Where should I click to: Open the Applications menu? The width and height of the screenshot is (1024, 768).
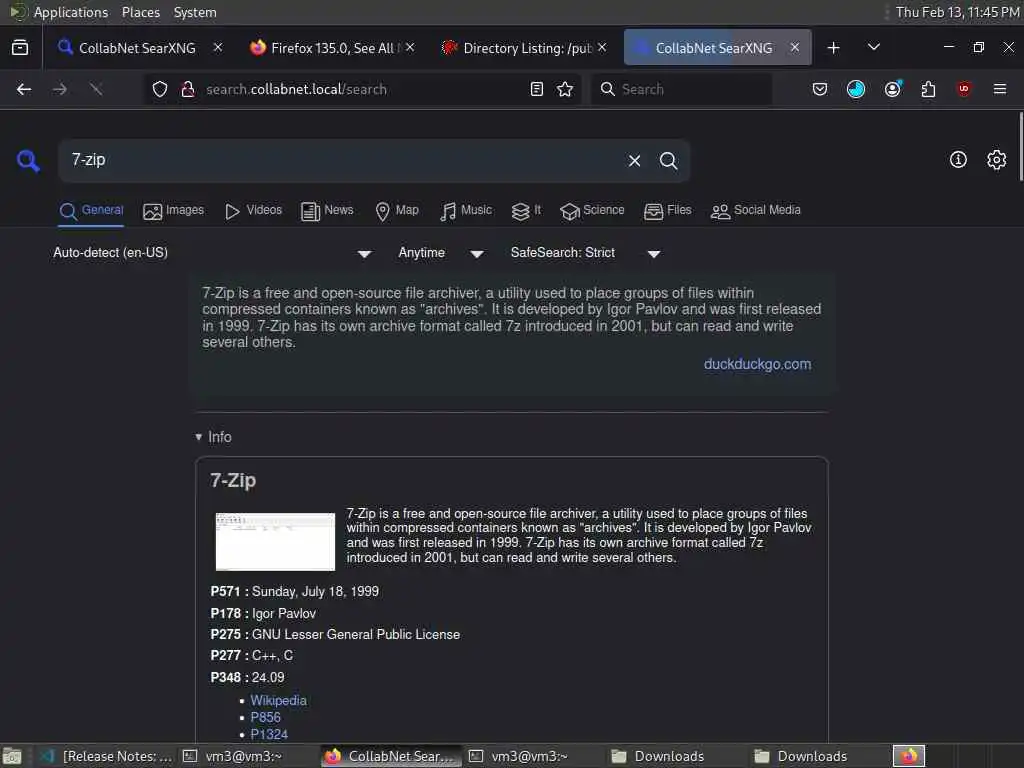[71, 12]
